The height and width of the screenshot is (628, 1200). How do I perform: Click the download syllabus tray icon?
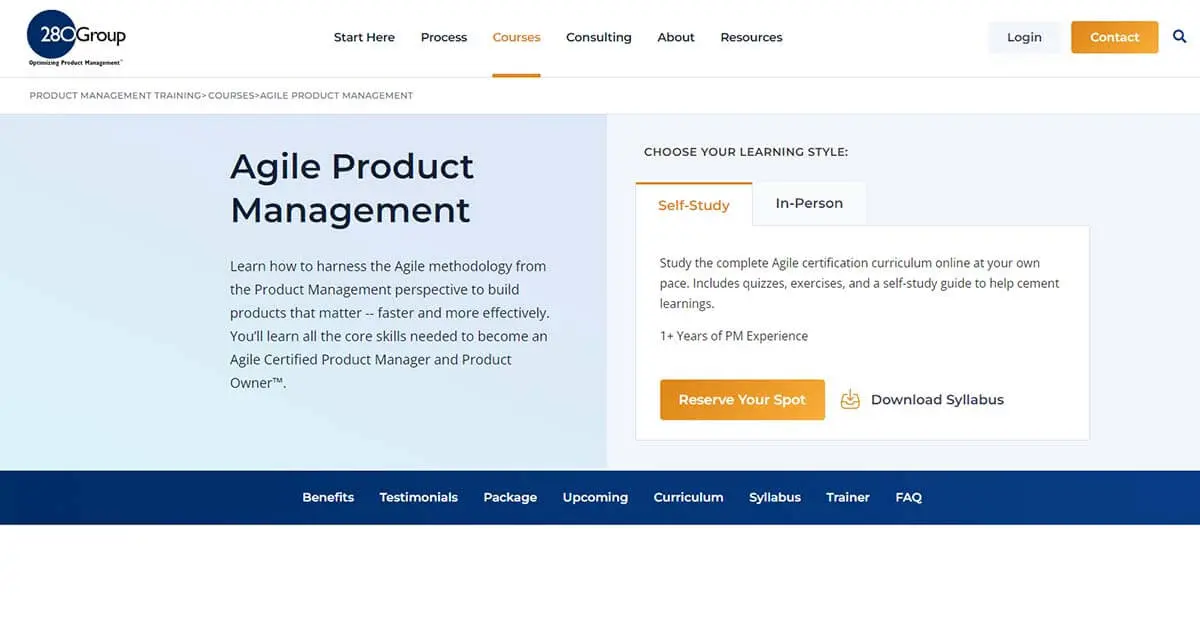[850, 399]
